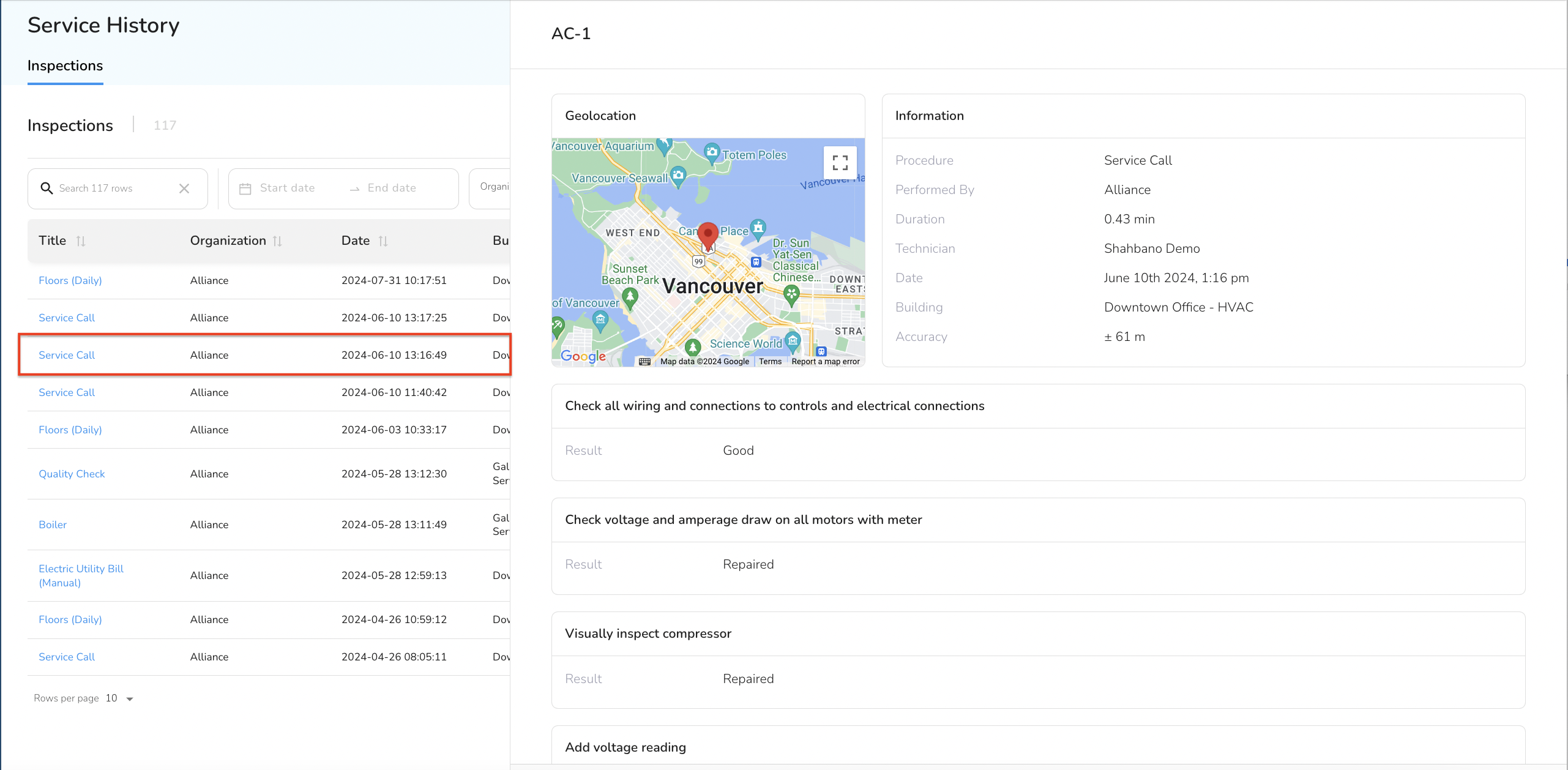Sort by Date column arrows
Viewport: 1568px width, 770px height.
click(x=383, y=241)
